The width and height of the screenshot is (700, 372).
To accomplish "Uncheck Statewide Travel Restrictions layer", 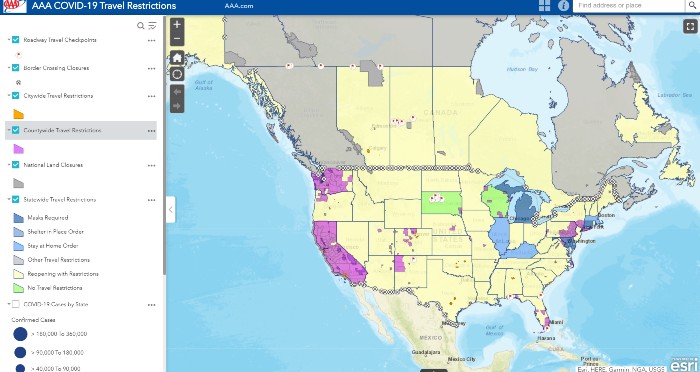I will (x=16, y=200).
